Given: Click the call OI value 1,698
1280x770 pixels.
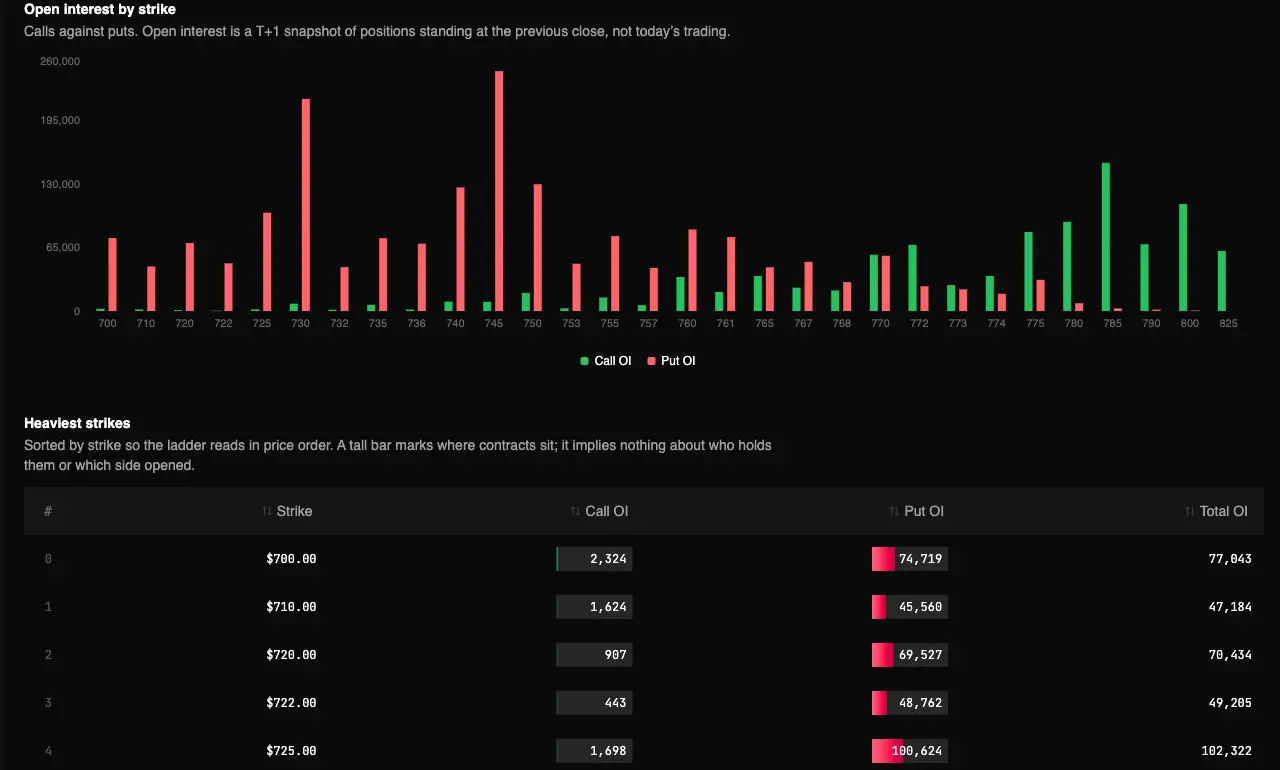Looking at the screenshot, I should pos(608,751).
